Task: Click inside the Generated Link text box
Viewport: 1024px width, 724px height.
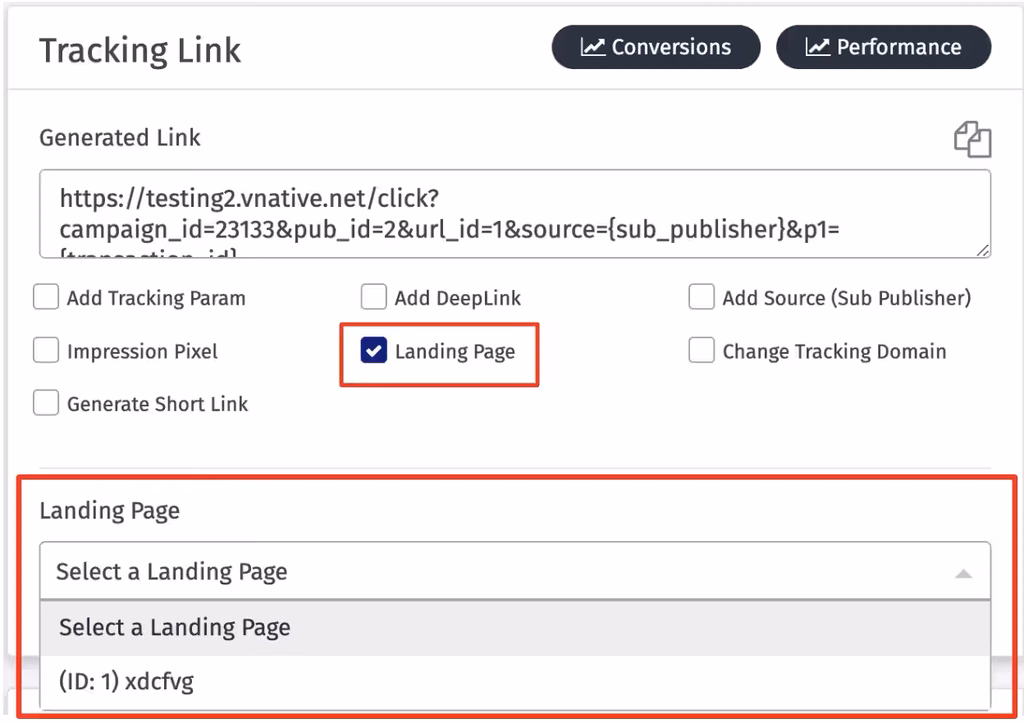Action: [515, 214]
